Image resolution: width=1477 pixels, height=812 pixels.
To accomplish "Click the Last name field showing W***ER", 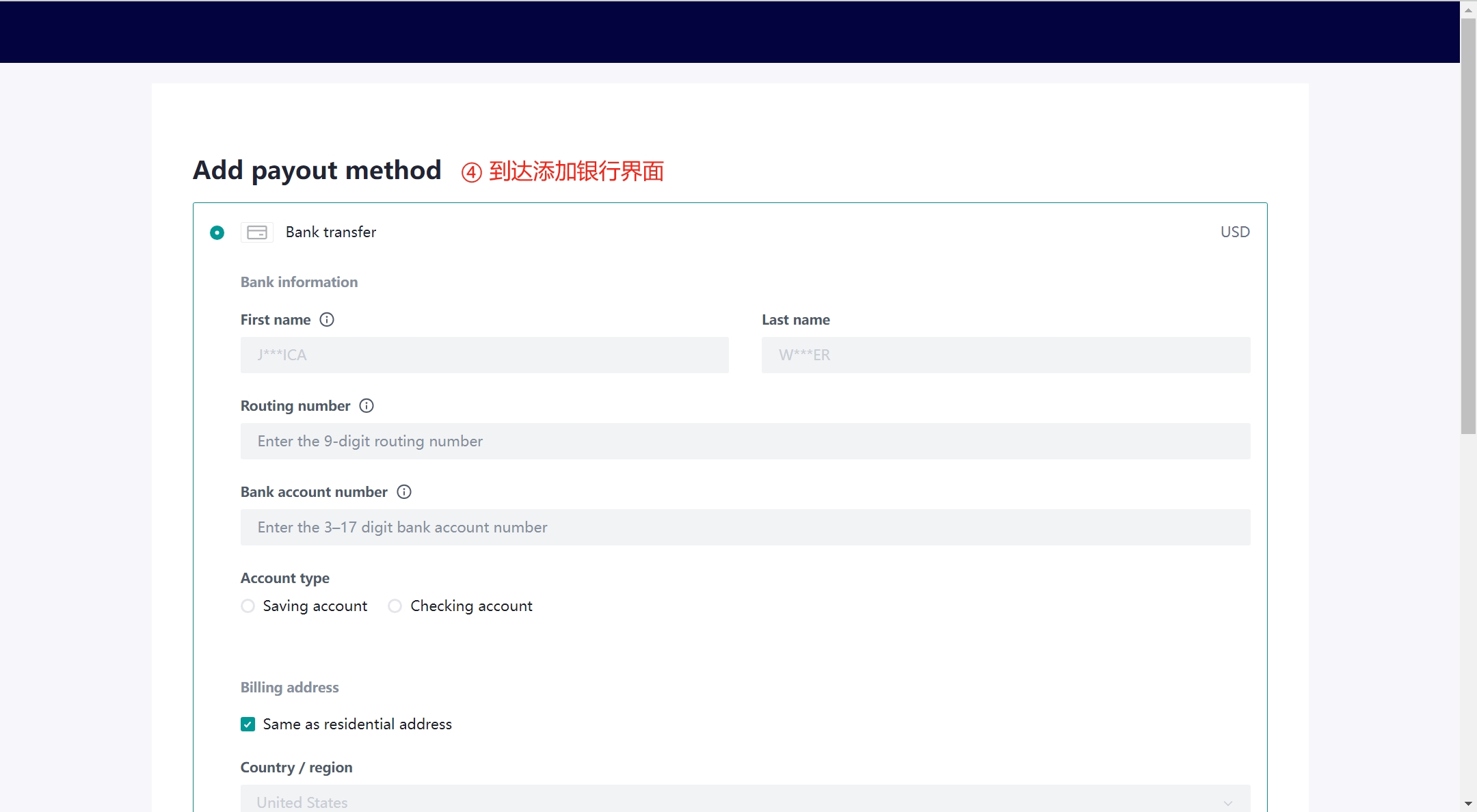I will tap(1006, 355).
